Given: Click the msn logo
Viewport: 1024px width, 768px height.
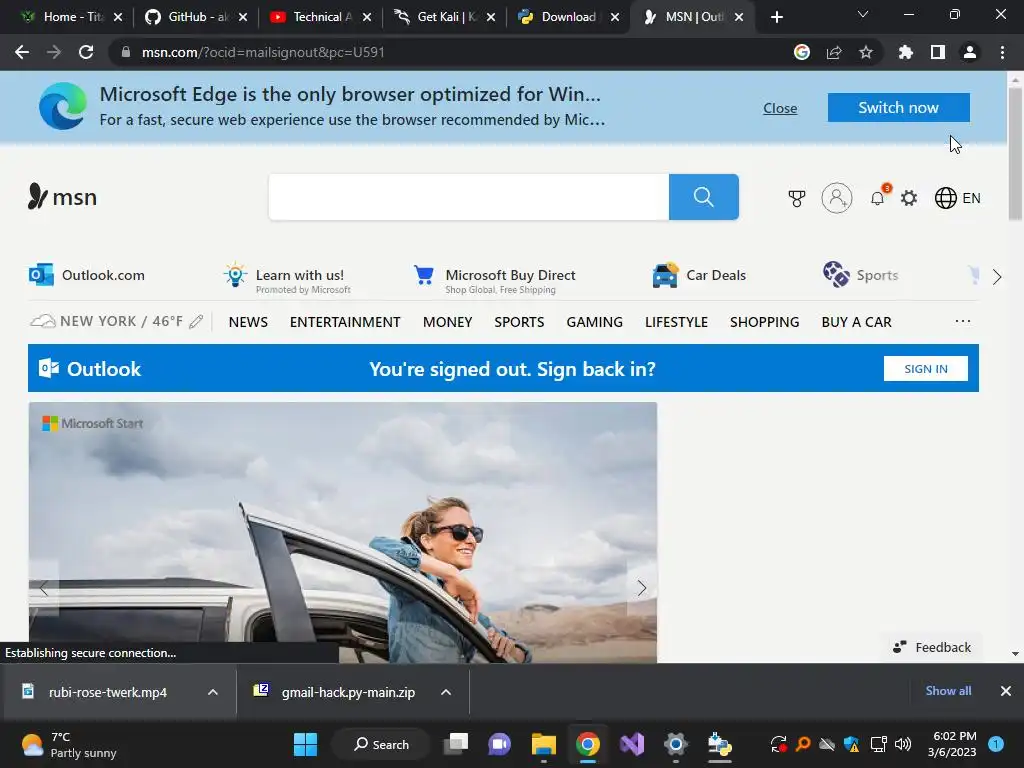Looking at the screenshot, I should [x=62, y=197].
